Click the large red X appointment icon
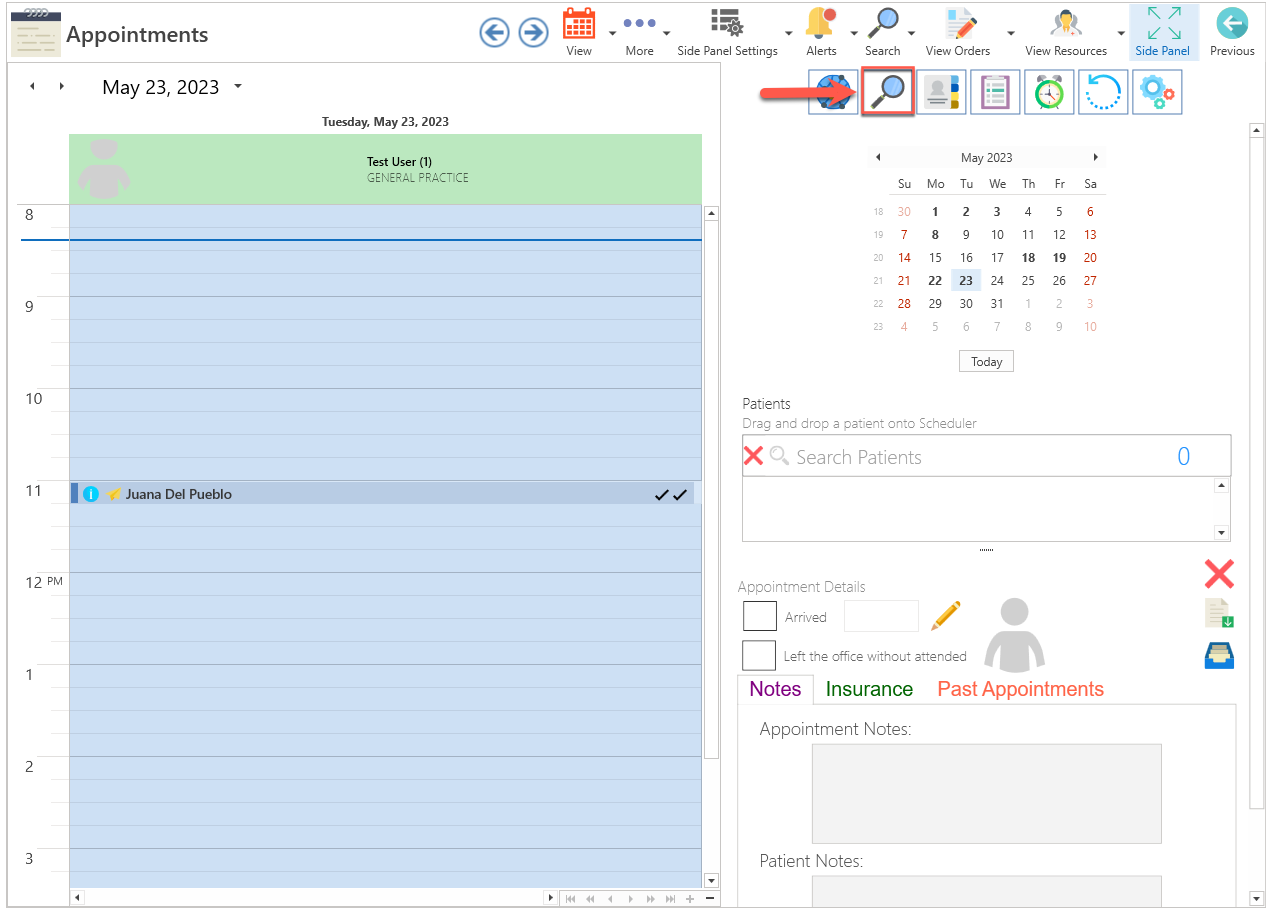Image resolution: width=1269 pixels, height=912 pixels. coord(1219,574)
